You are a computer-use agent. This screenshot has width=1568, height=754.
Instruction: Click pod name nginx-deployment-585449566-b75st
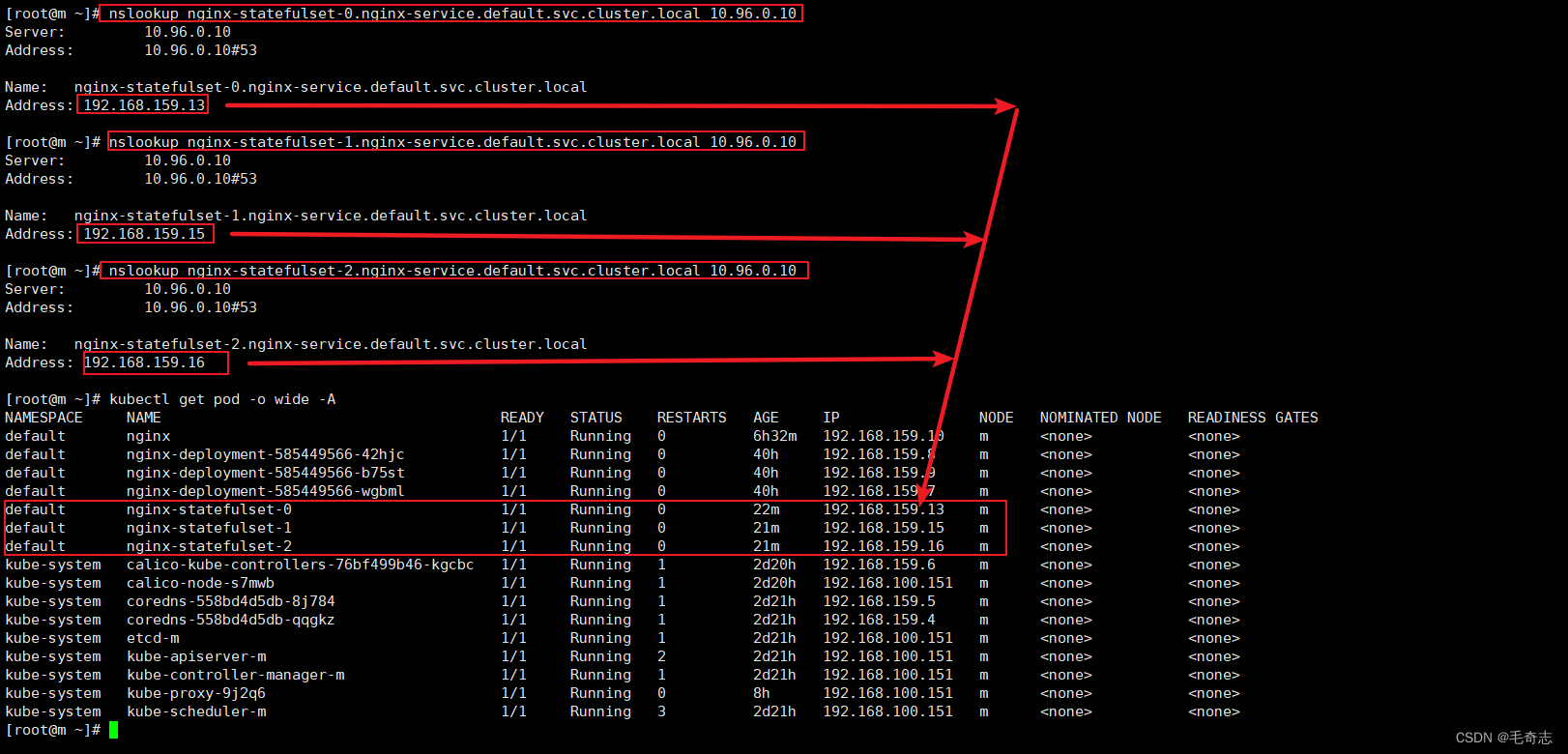[265, 473]
